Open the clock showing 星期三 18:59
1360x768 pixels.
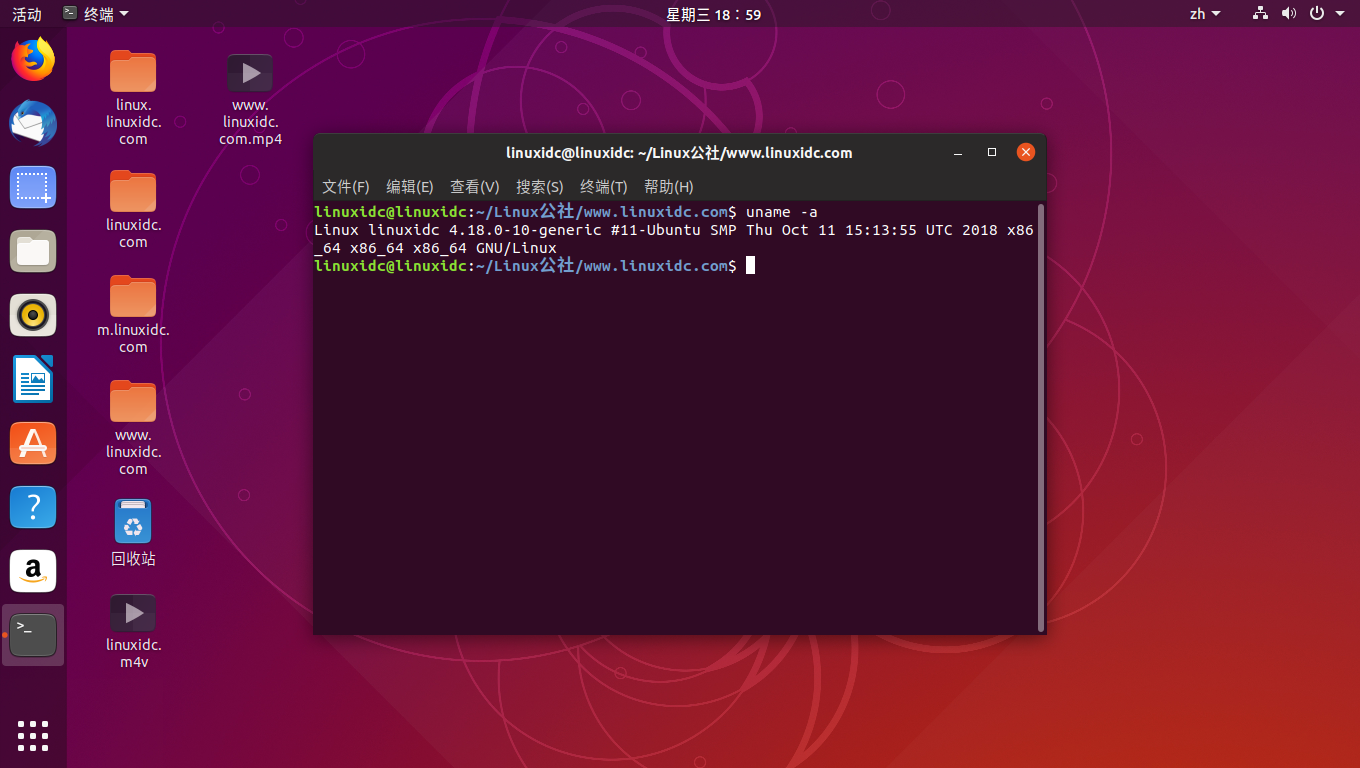click(x=714, y=14)
